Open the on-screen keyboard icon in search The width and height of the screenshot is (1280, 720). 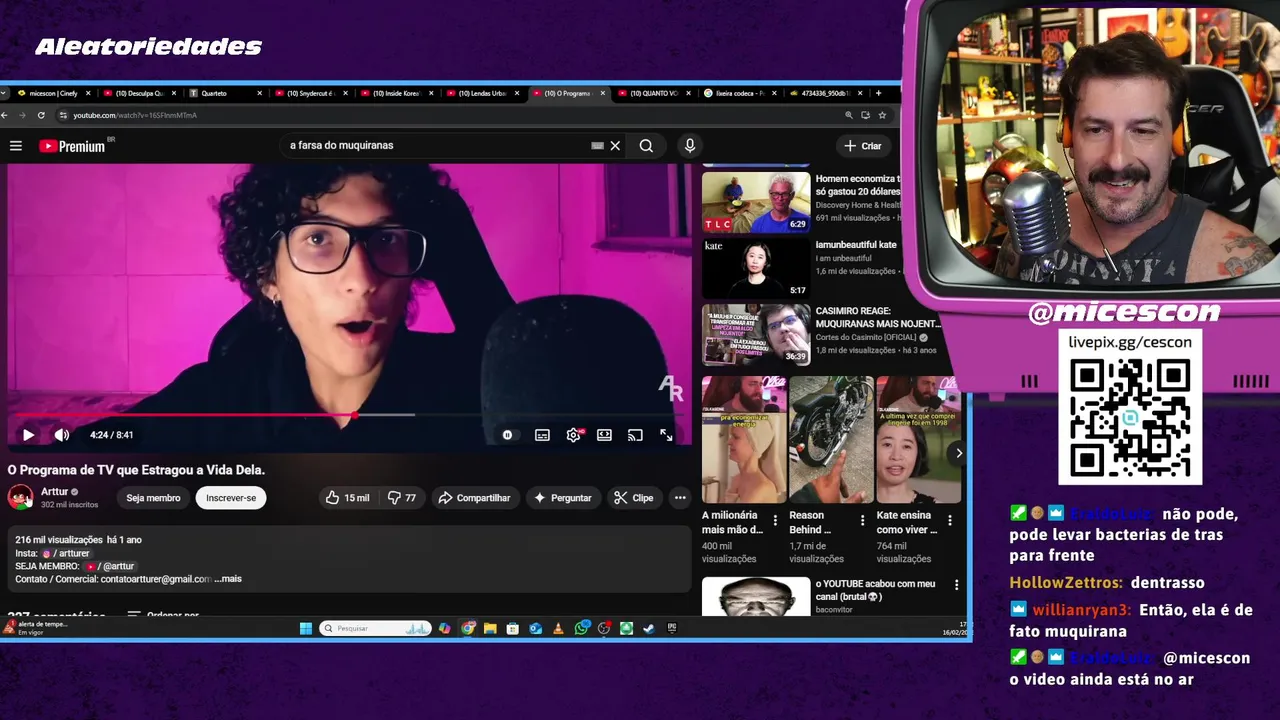597,146
